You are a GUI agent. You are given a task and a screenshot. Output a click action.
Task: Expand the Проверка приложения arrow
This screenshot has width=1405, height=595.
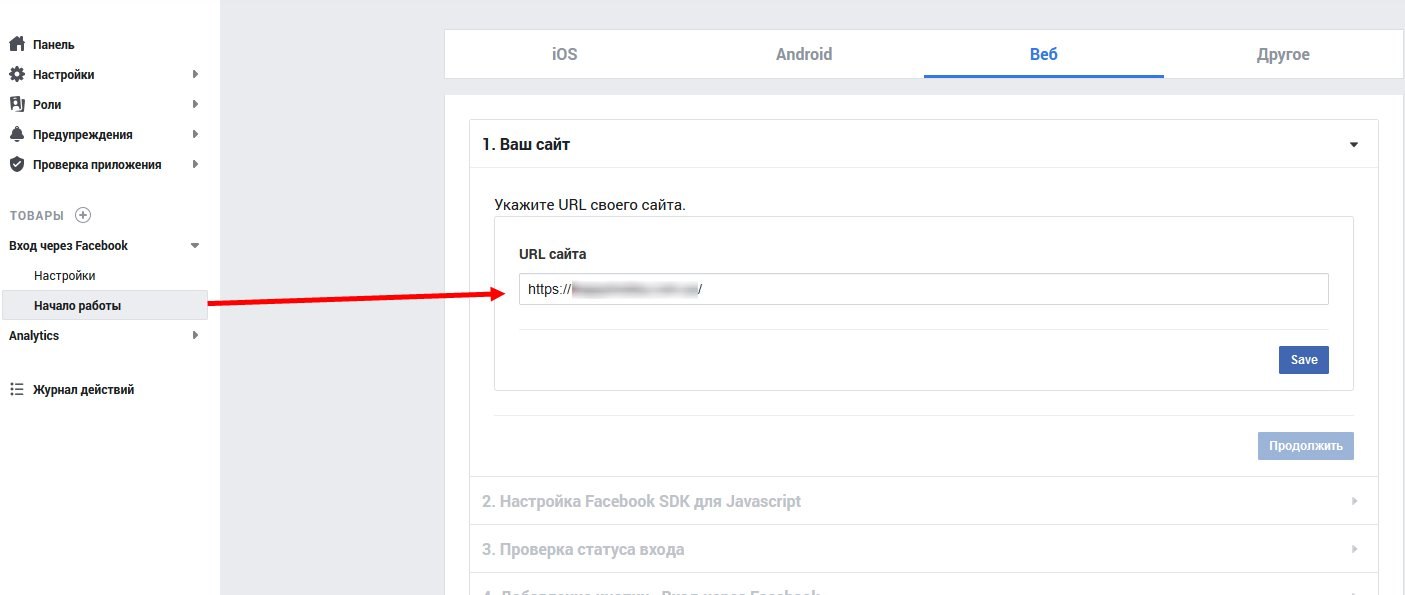[x=195, y=164]
